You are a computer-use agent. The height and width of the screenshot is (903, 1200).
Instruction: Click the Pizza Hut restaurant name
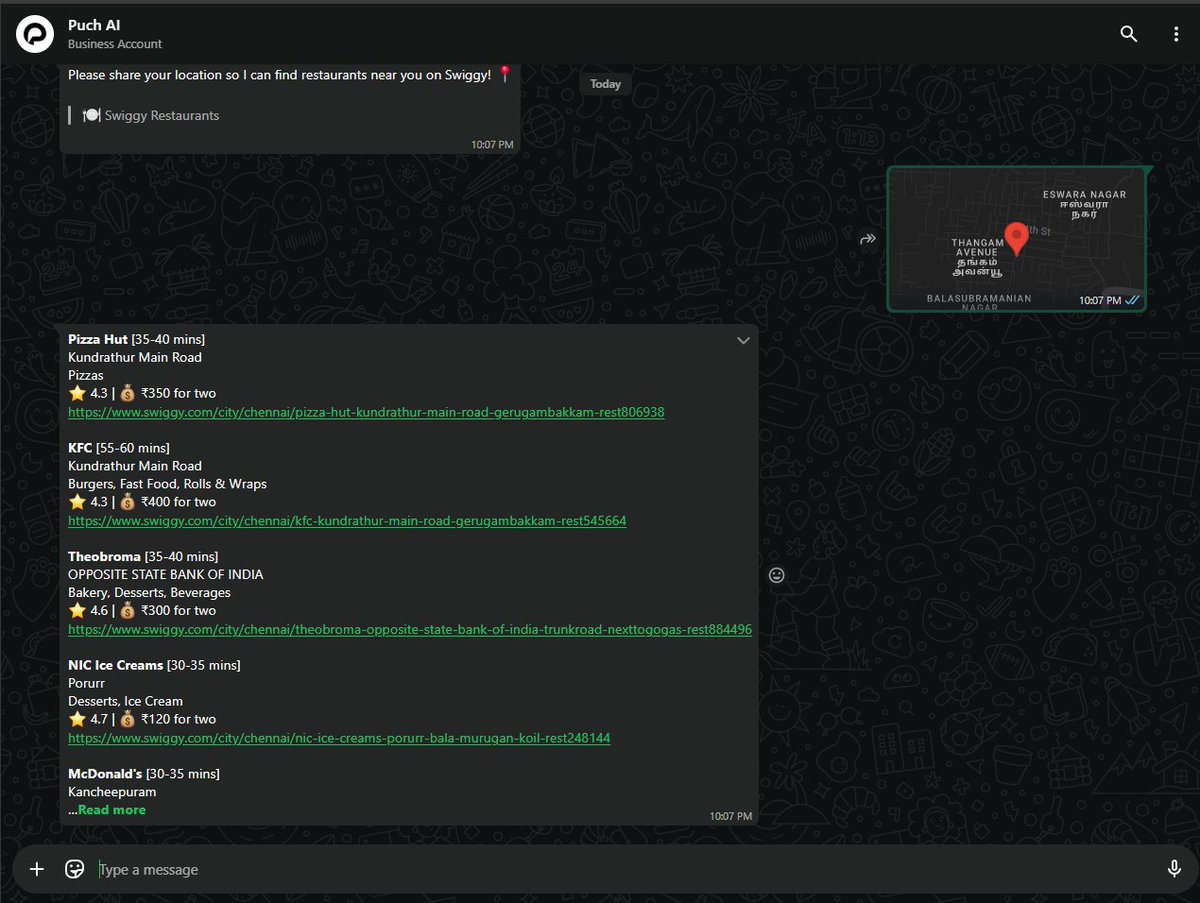point(98,339)
